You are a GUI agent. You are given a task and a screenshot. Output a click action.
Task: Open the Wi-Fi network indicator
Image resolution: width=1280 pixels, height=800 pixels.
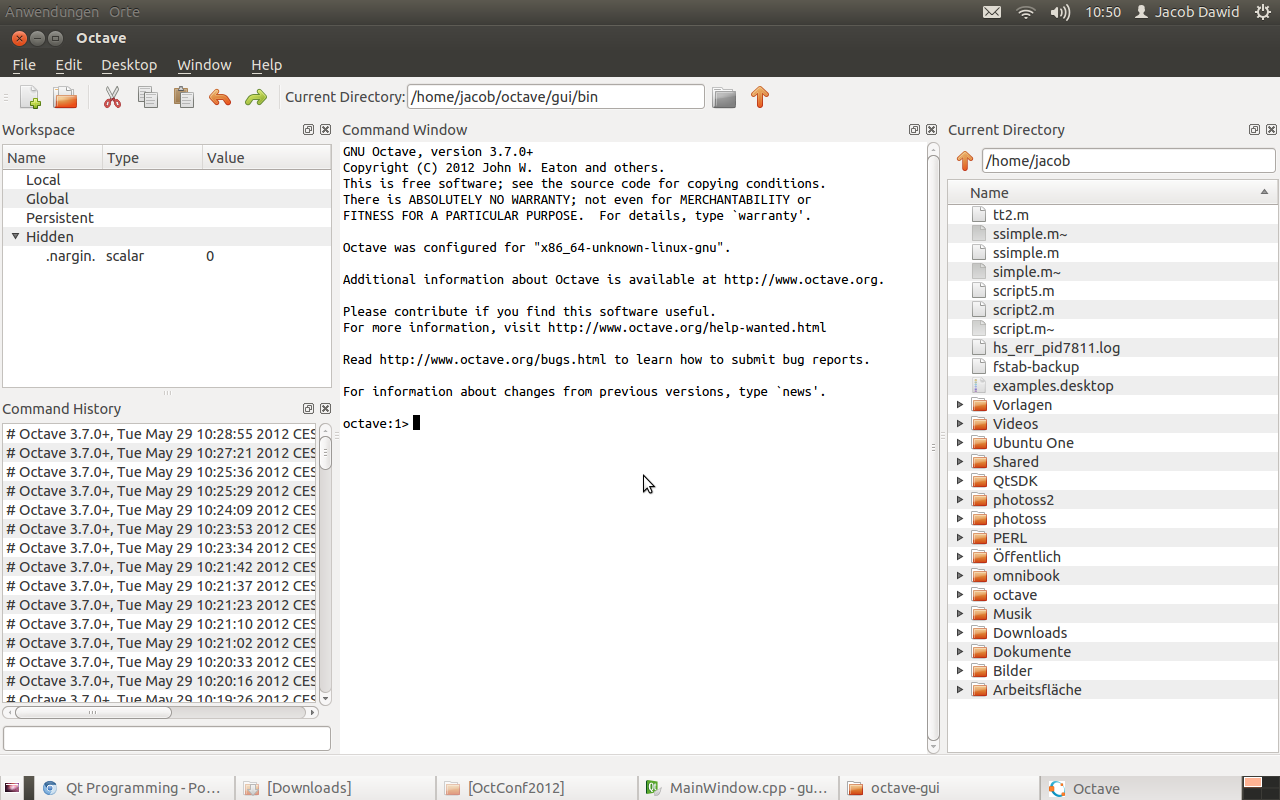(x=1025, y=12)
